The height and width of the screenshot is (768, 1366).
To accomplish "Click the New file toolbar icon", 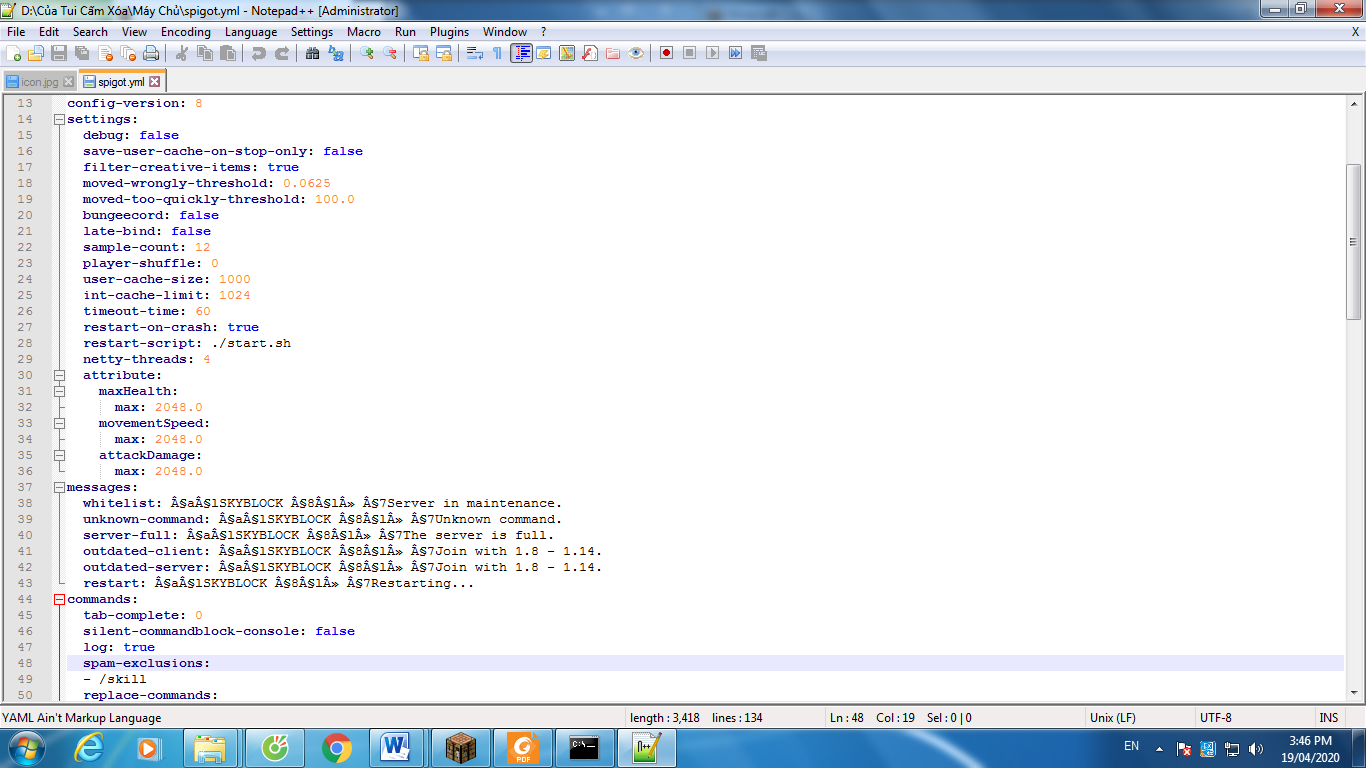I will [x=13, y=53].
